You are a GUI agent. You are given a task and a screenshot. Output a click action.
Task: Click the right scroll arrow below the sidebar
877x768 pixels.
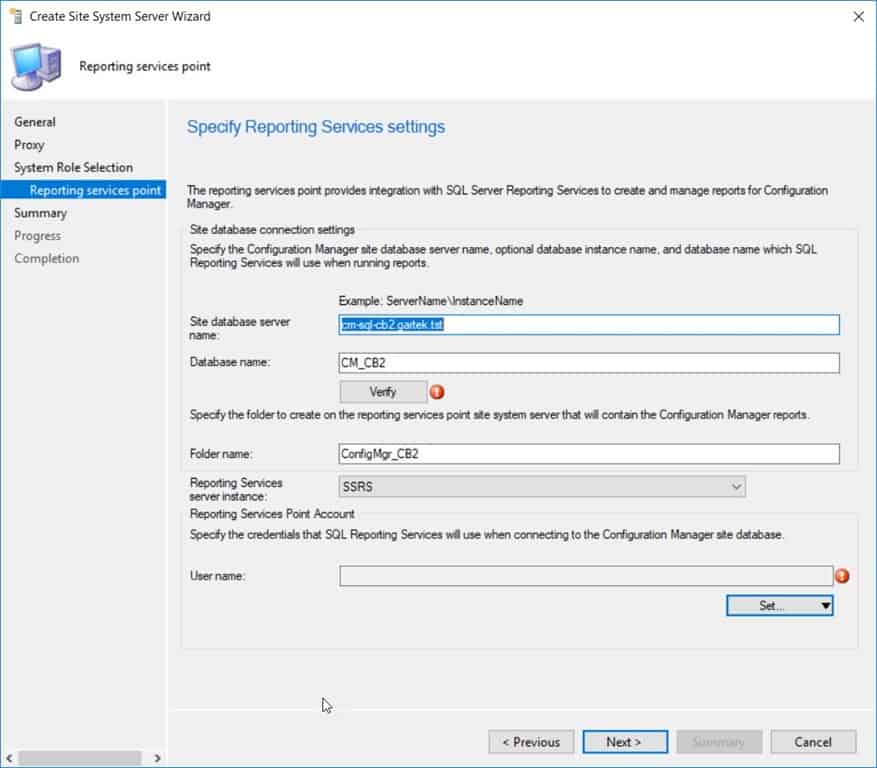155,759
